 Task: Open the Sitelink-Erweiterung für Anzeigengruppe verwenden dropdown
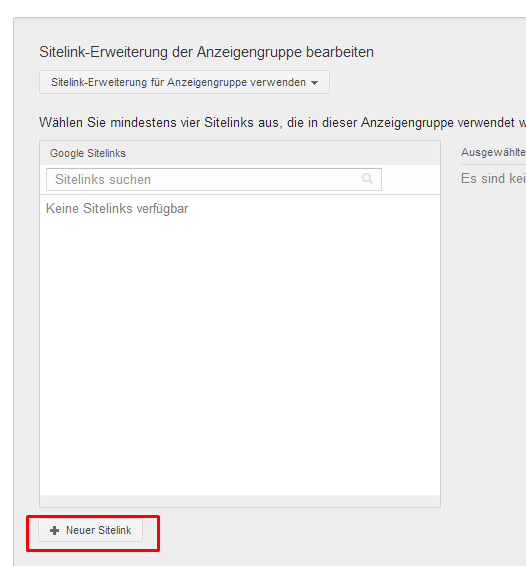(x=184, y=82)
